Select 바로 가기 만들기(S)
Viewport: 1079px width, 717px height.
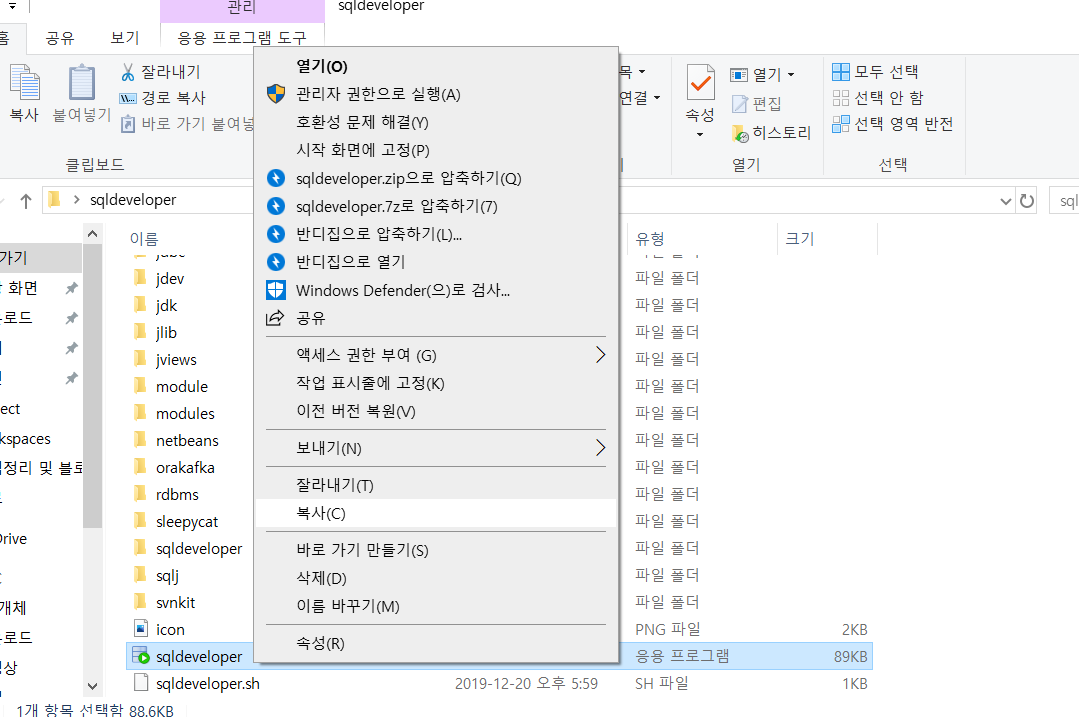click(436, 550)
